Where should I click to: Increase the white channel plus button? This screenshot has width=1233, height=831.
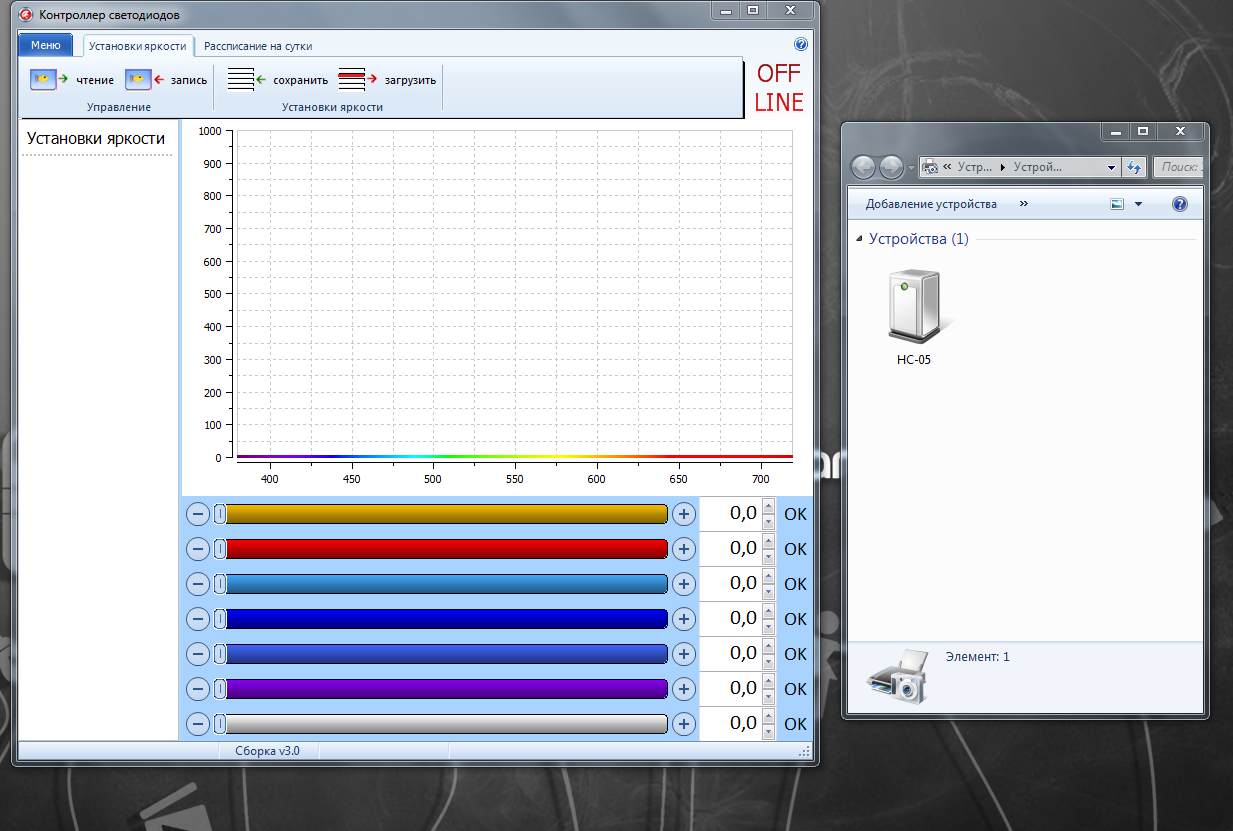(683, 724)
